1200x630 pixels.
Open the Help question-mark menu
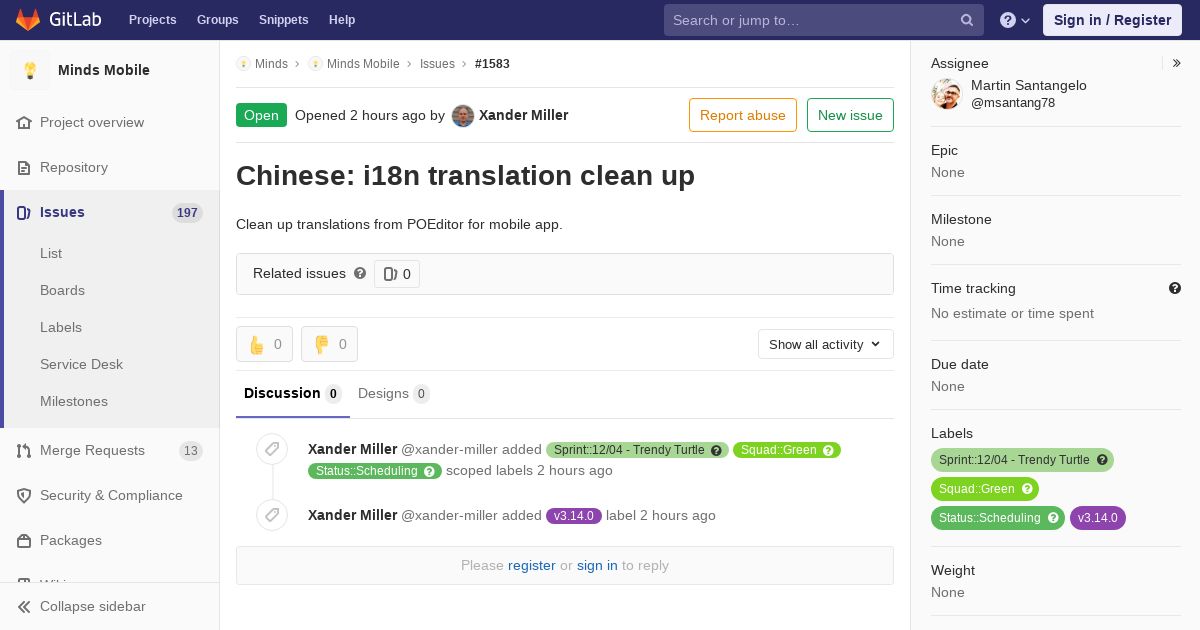tap(1015, 20)
